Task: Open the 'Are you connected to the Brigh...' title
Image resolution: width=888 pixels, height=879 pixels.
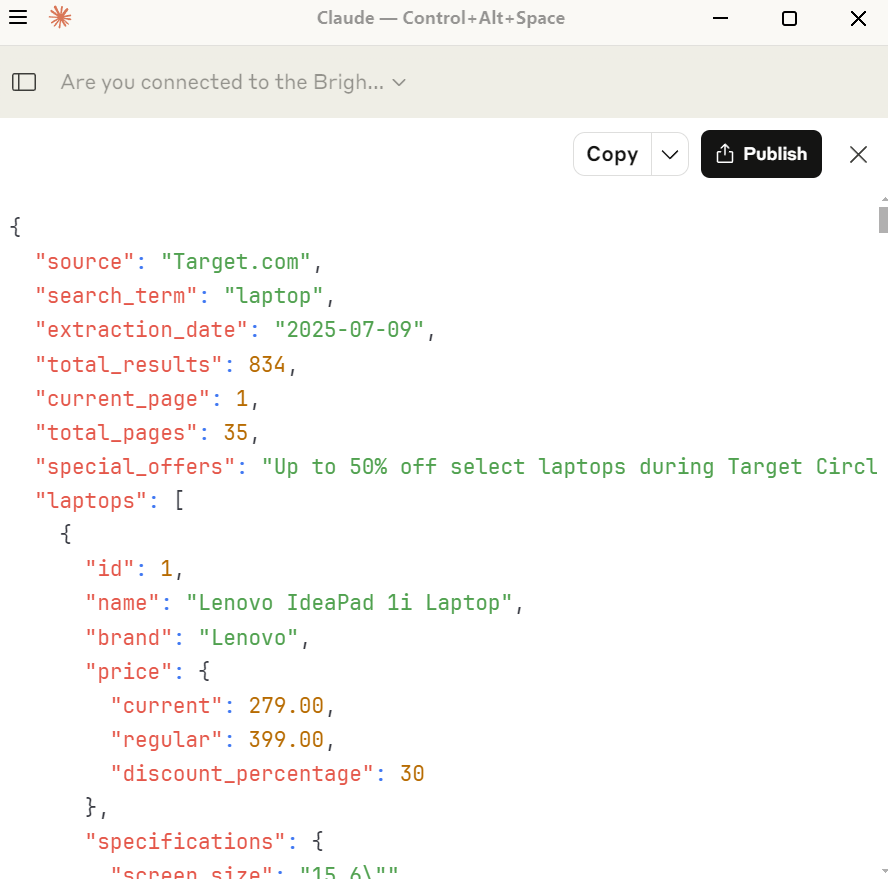Action: click(x=222, y=82)
